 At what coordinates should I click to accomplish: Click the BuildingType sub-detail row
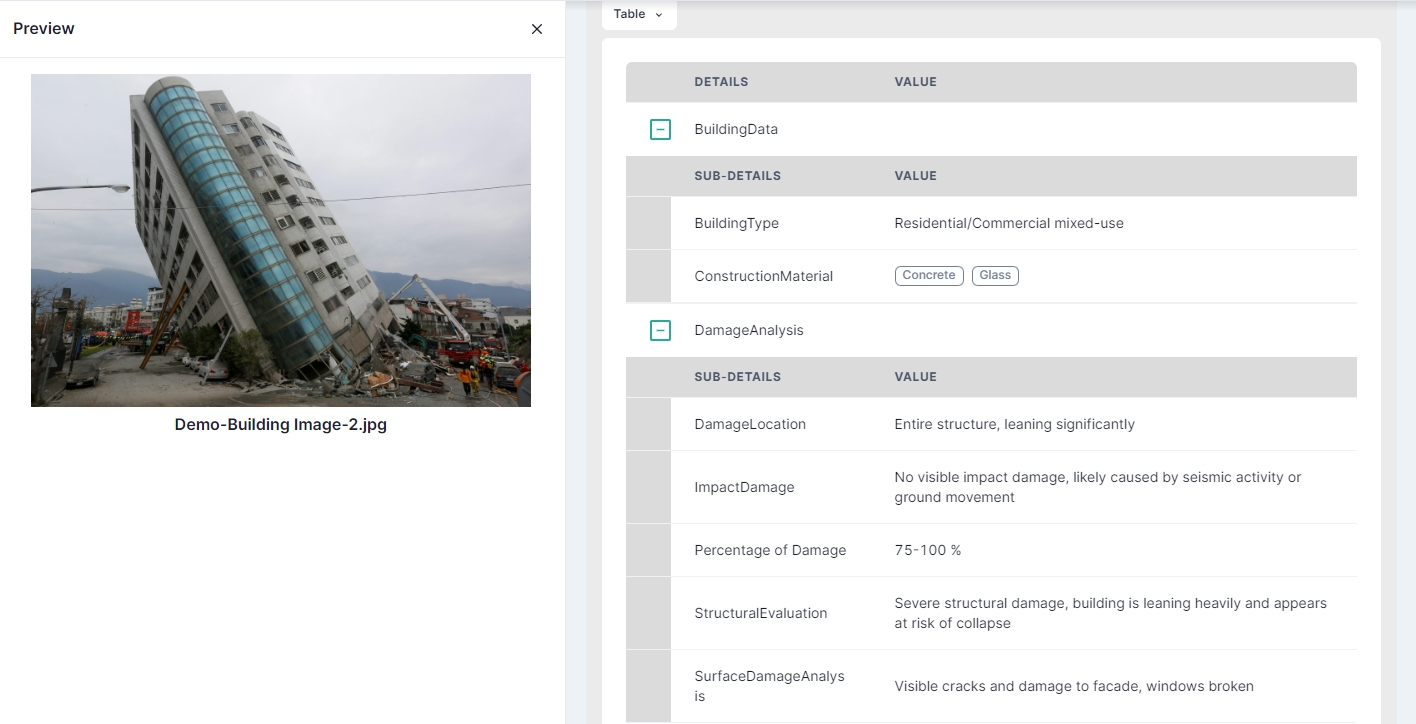(737, 223)
